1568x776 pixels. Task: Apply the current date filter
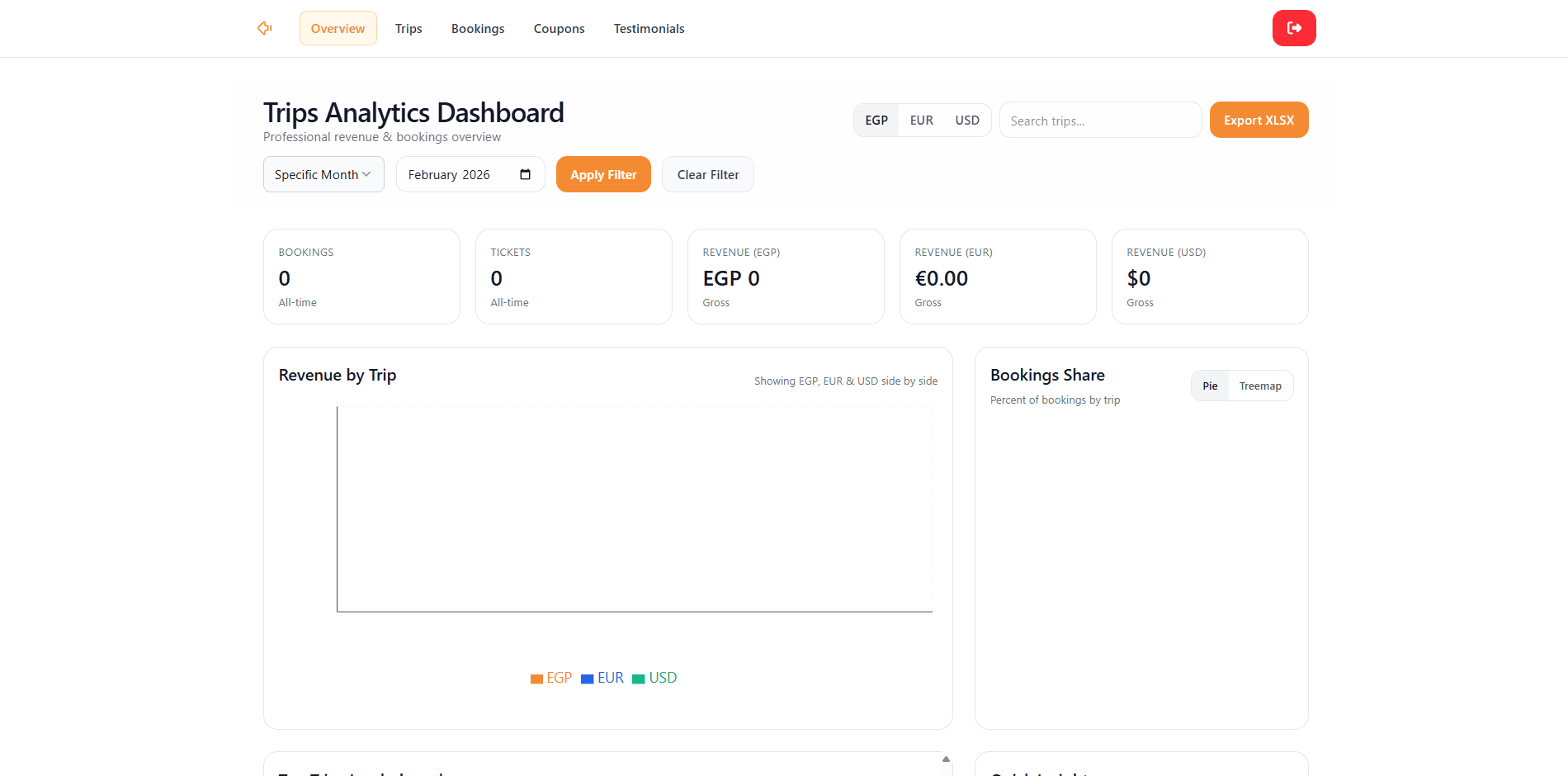(603, 174)
